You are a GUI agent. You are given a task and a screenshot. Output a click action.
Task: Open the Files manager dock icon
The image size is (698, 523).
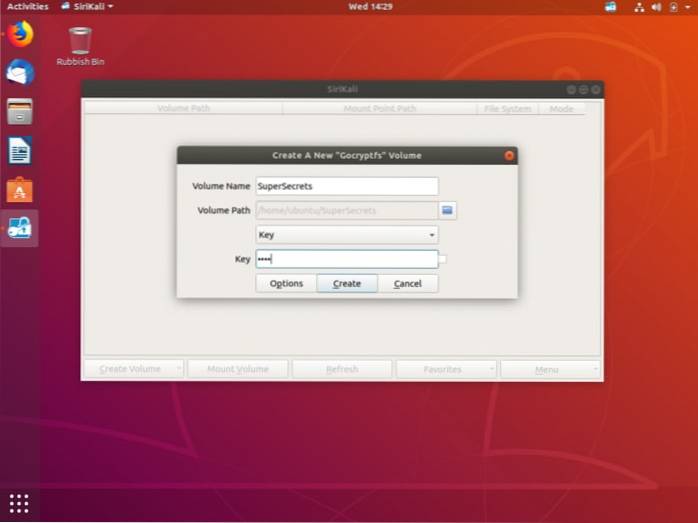point(20,111)
